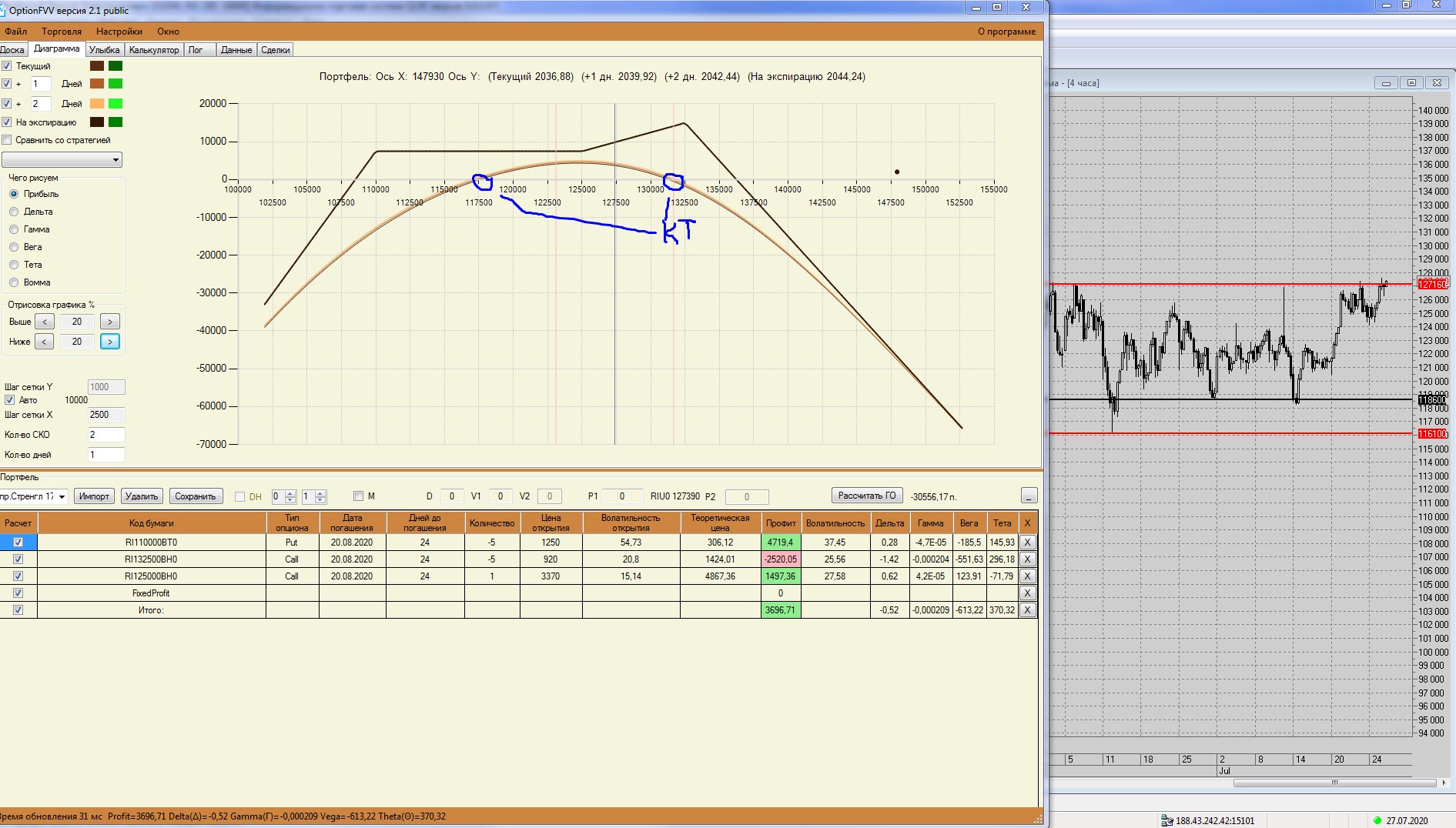Screen dimensions: 1456x828
Task: Enable Сравнить со стратегией checkbox
Action: point(7,140)
